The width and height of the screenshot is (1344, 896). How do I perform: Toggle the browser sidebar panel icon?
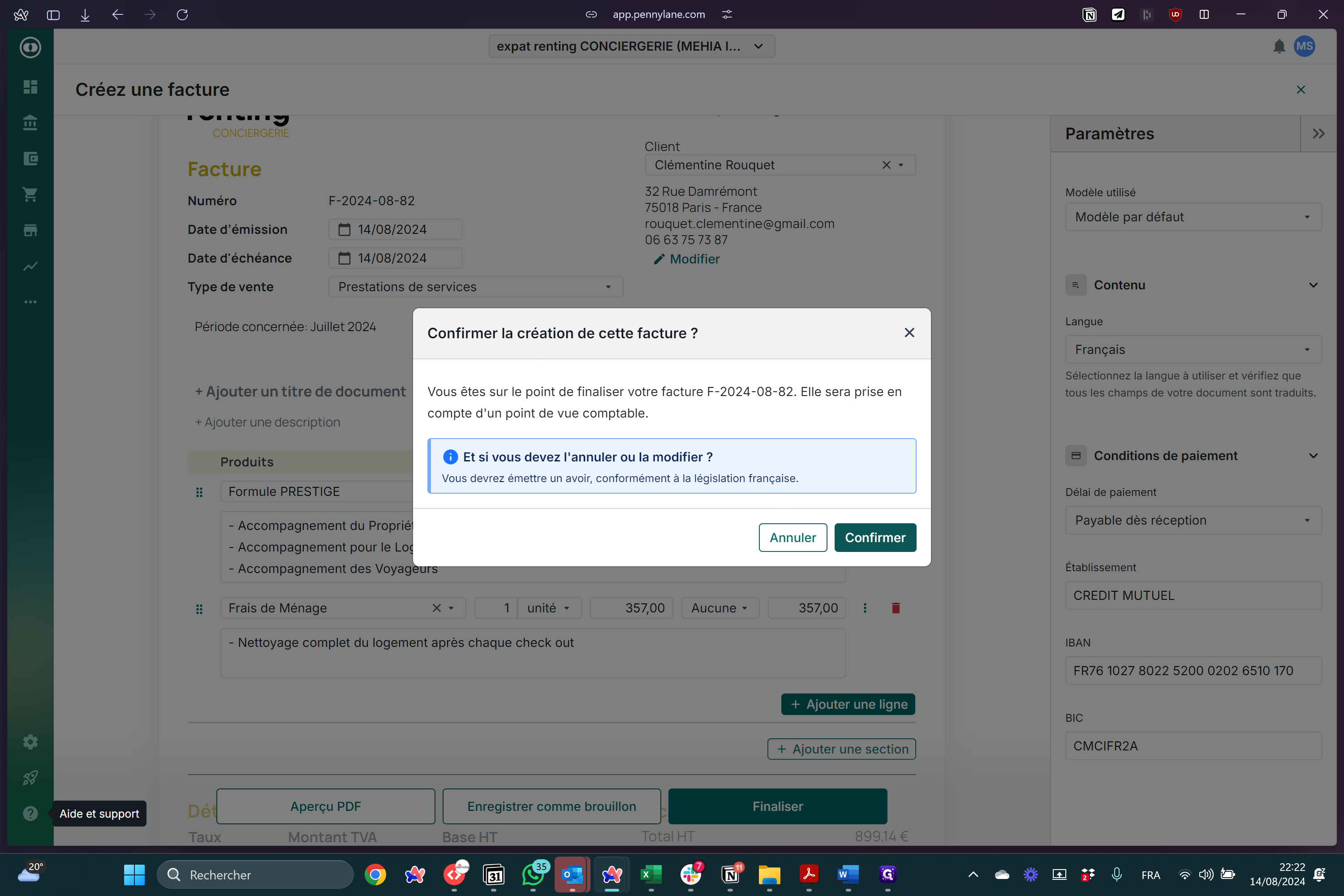click(53, 14)
